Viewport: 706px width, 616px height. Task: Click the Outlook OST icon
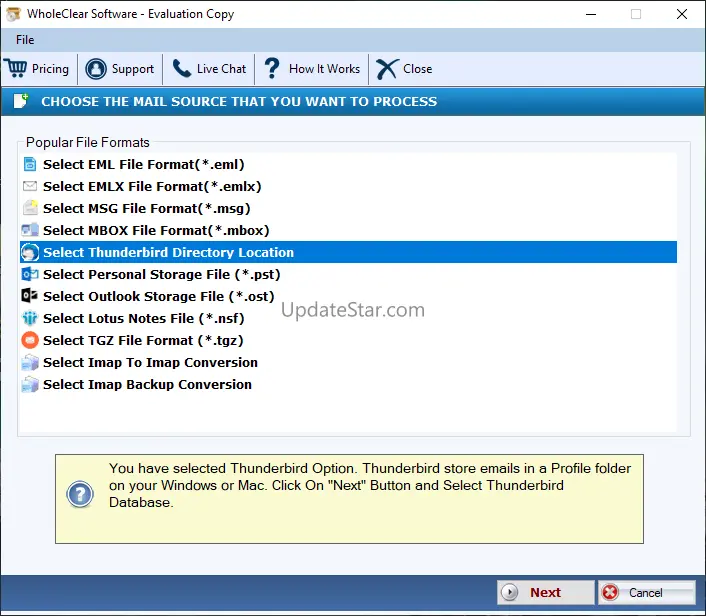(30, 296)
